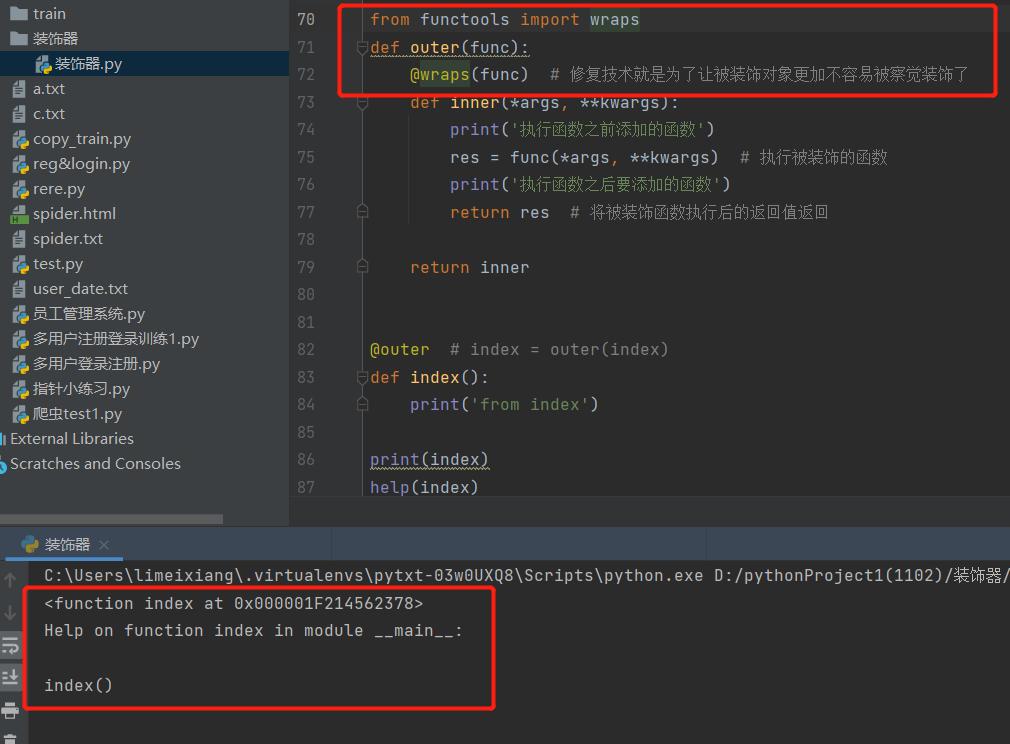Click 'wraps' in the import statement
The image size is (1010, 744).
(x=615, y=20)
